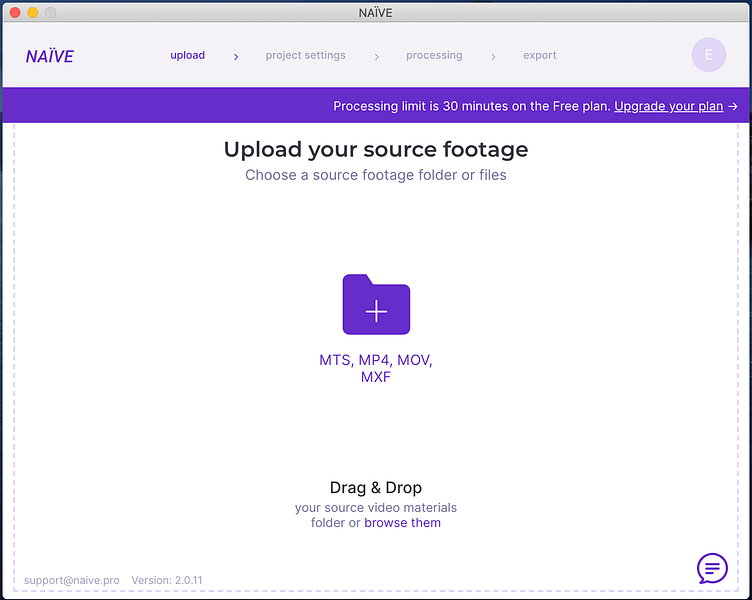Click the Version: 2.0.11 text
752x600 pixels.
tap(167, 580)
